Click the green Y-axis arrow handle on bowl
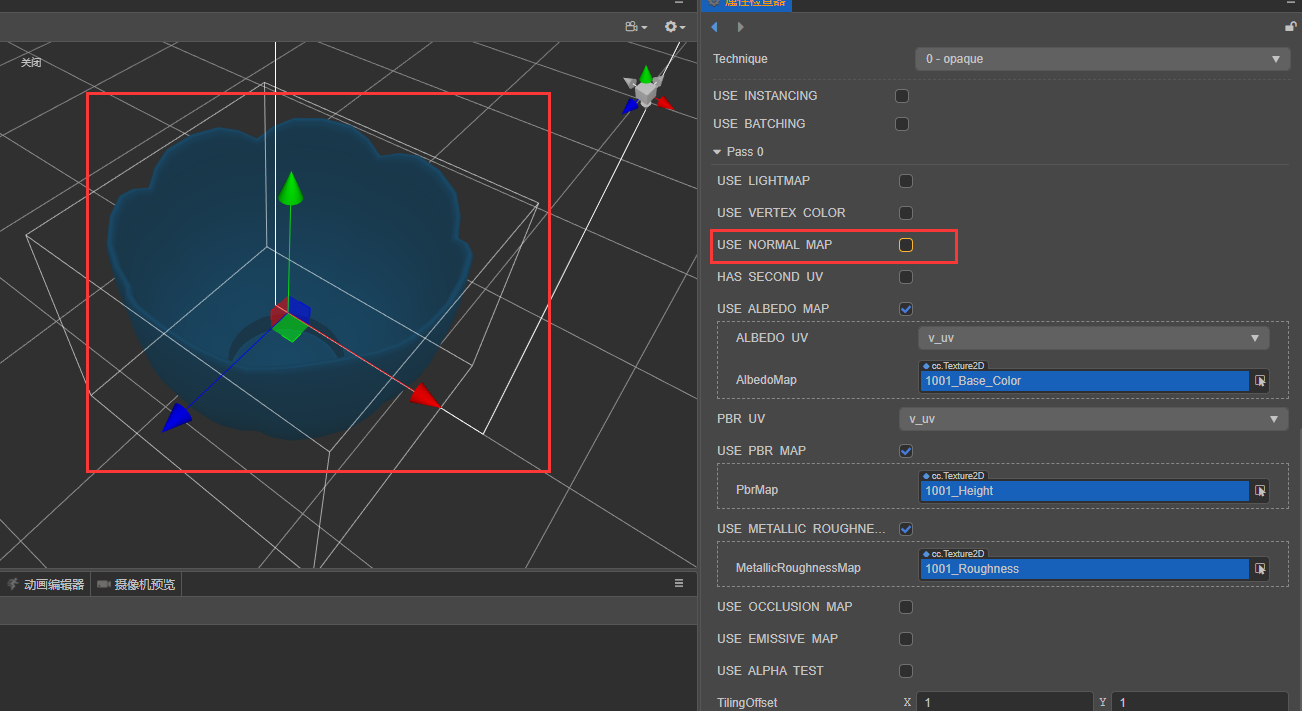 coord(291,187)
